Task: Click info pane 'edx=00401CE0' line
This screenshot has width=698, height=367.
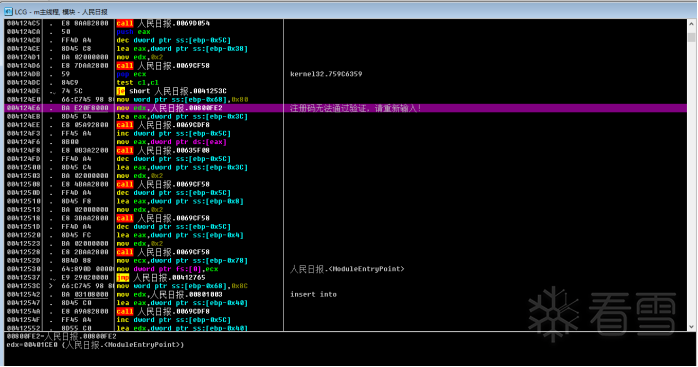Action: coord(95,345)
